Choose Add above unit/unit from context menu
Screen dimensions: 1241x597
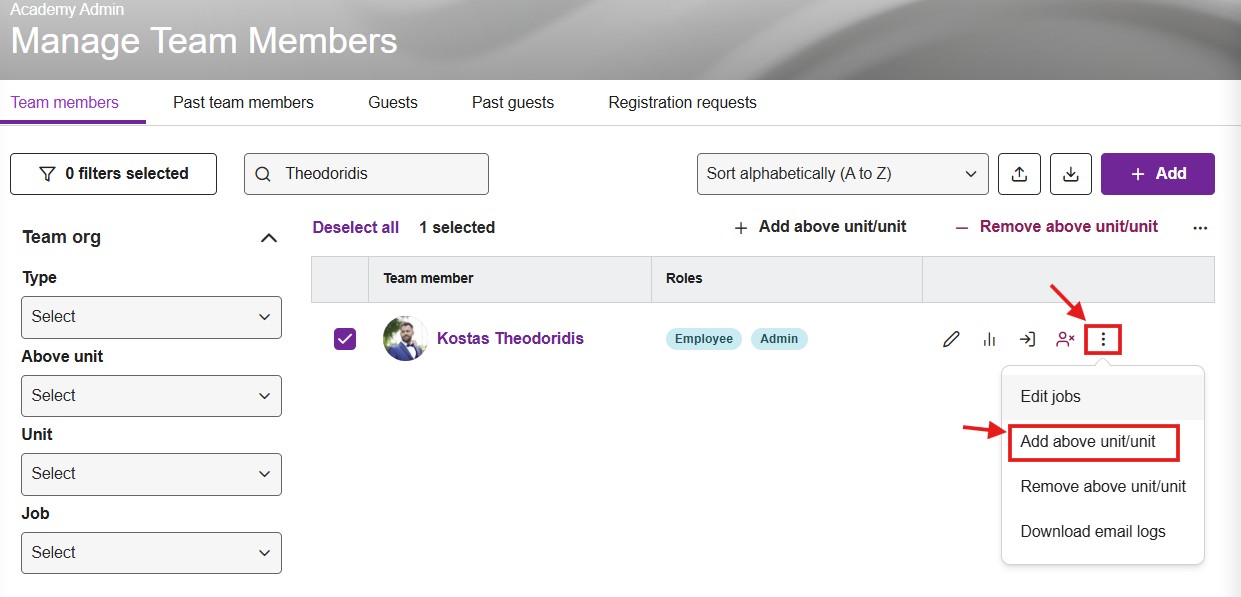tap(1094, 442)
